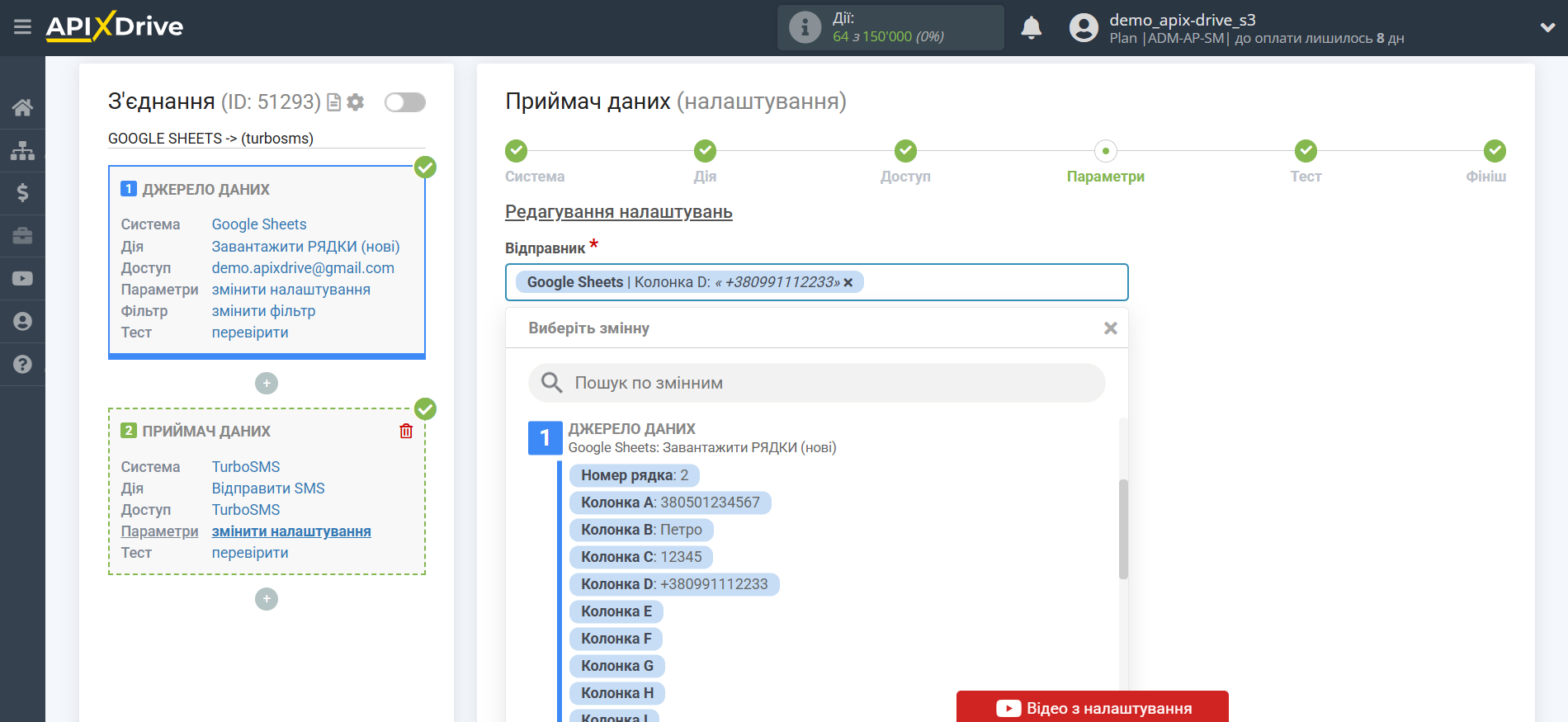Go to Доступ step
This screenshot has width=1568, height=722.
tap(906, 151)
